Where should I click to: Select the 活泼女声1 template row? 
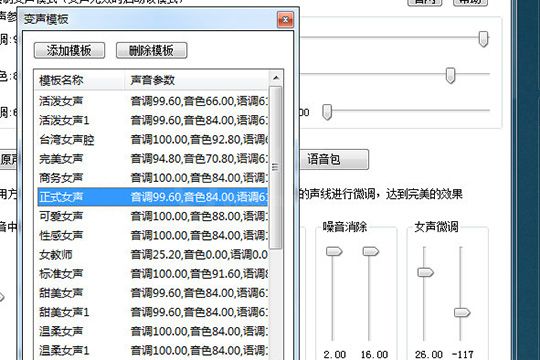(152, 120)
